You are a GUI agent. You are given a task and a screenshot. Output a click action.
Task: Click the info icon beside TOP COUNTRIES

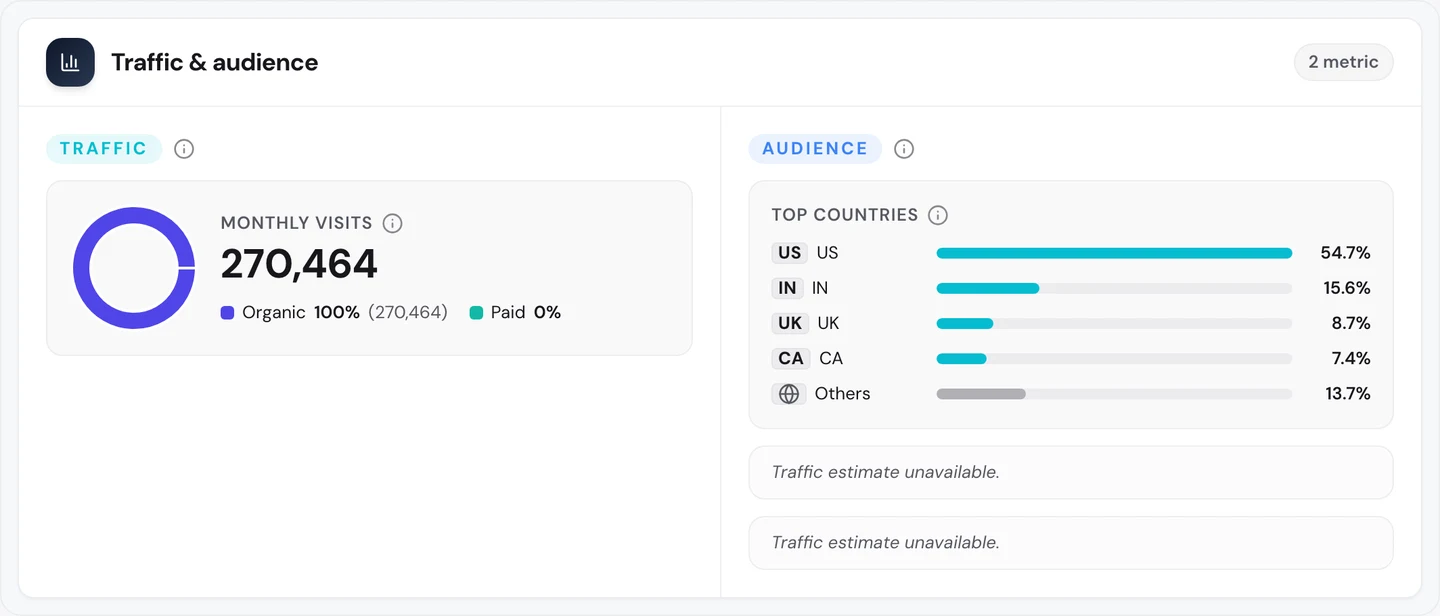tap(938, 215)
